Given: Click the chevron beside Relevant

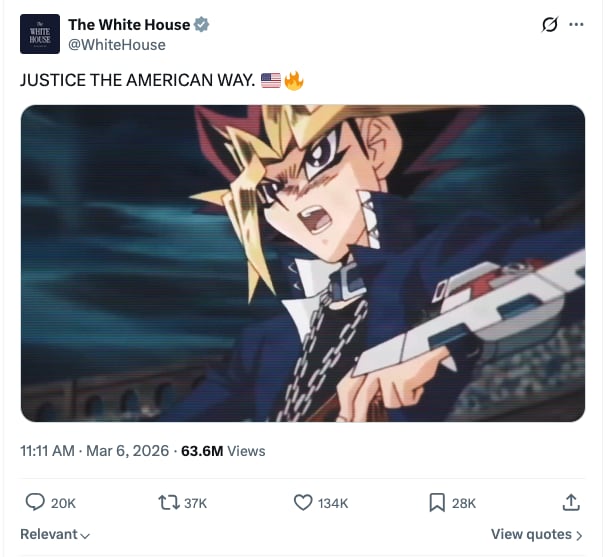Looking at the screenshot, I should [85, 535].
